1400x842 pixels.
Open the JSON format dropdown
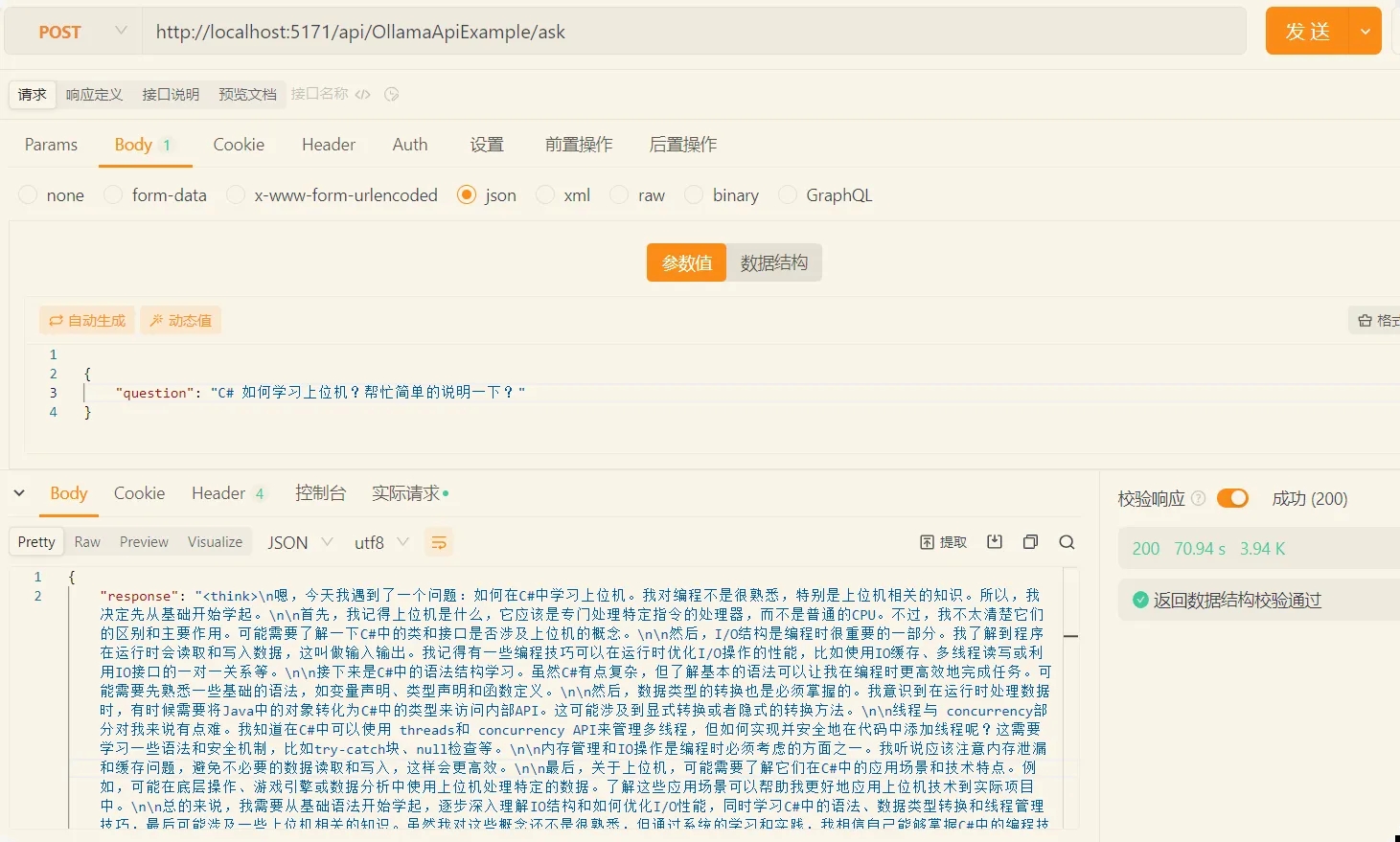pyautogui.click(x=300, y=542)
